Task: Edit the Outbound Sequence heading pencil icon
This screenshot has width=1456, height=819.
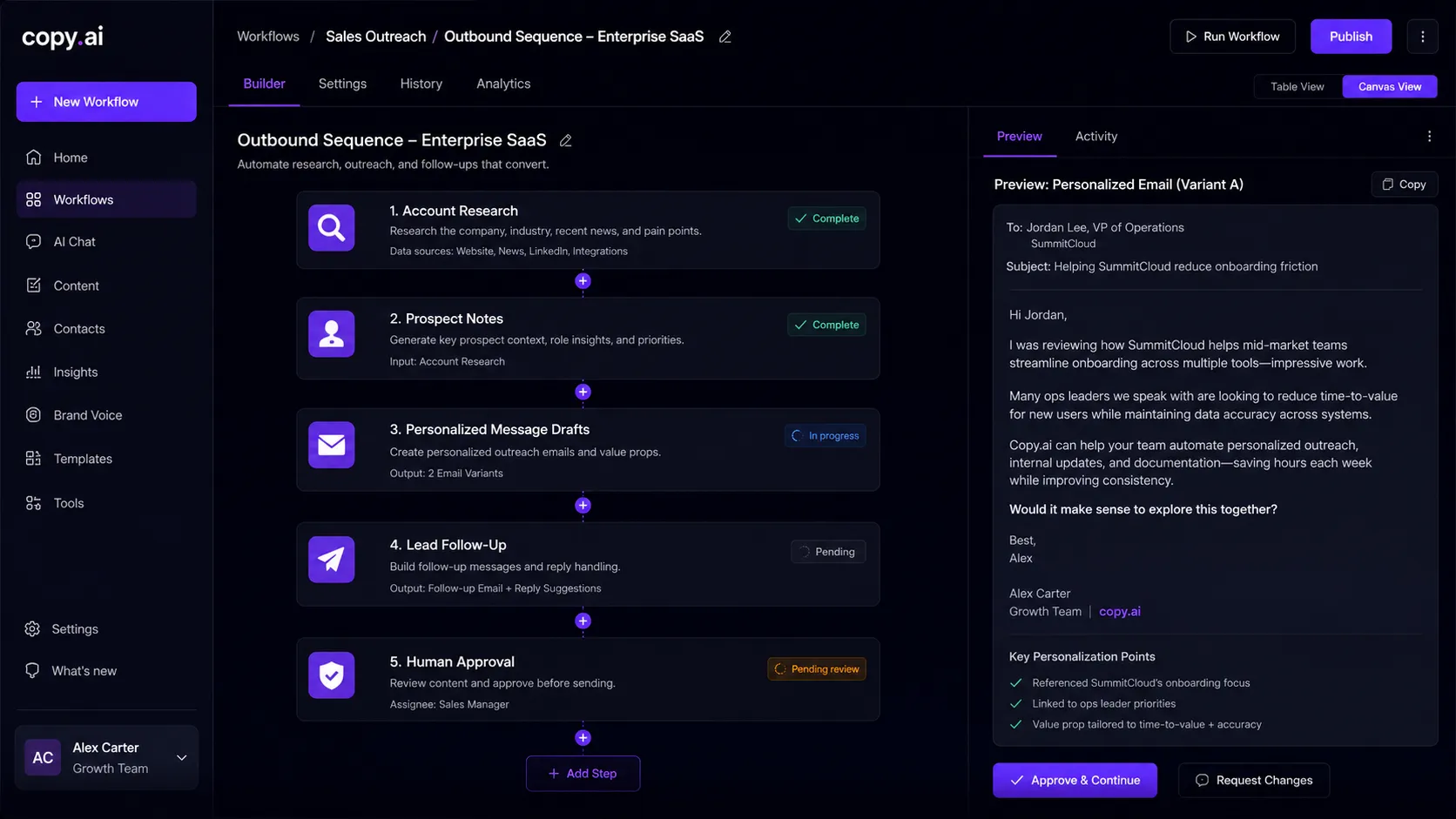Action: 566,140
